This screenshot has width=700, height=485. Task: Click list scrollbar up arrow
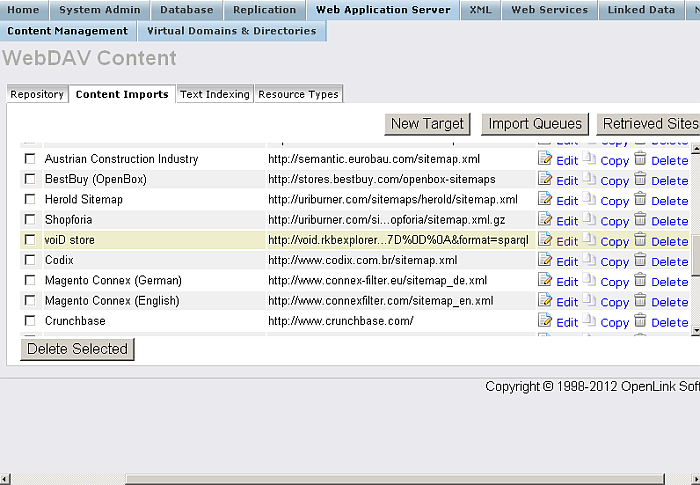(695, 147)
